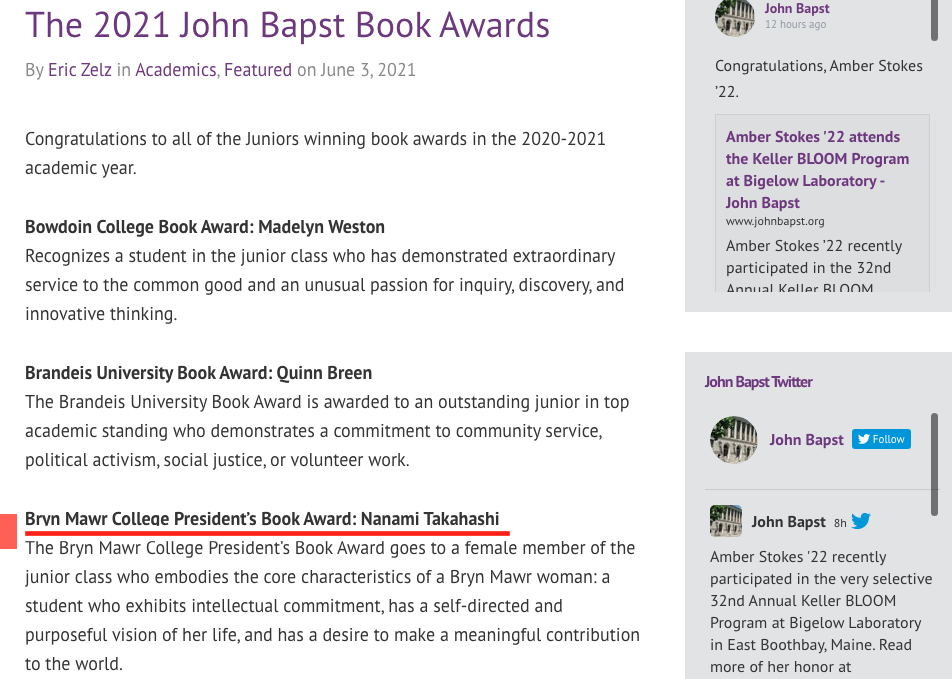
Task: Click the John Bapst round avatar in Twitter header
Action: click(734, 440)
